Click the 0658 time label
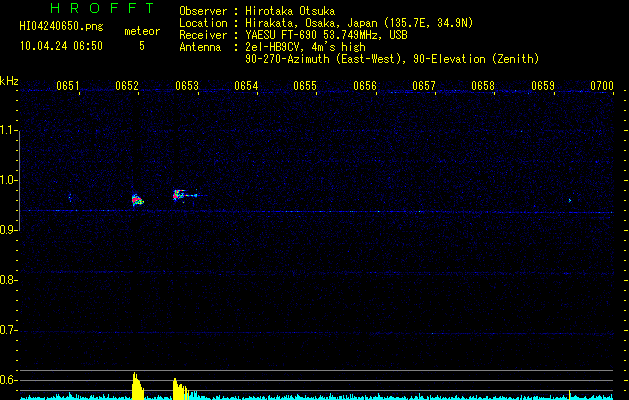The height and width of the screenshot is (400, 629). click(x=483, y=85)
